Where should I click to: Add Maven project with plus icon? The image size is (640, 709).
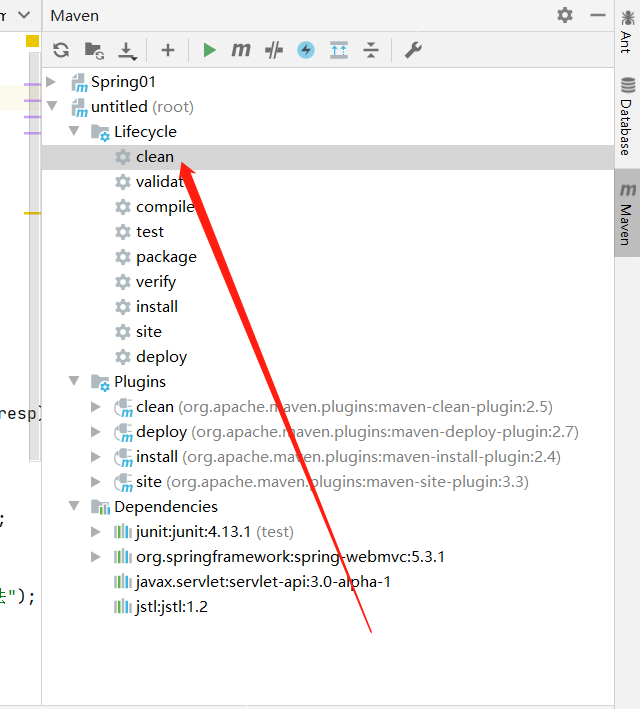pyautogui.click(x=168, y=50)
